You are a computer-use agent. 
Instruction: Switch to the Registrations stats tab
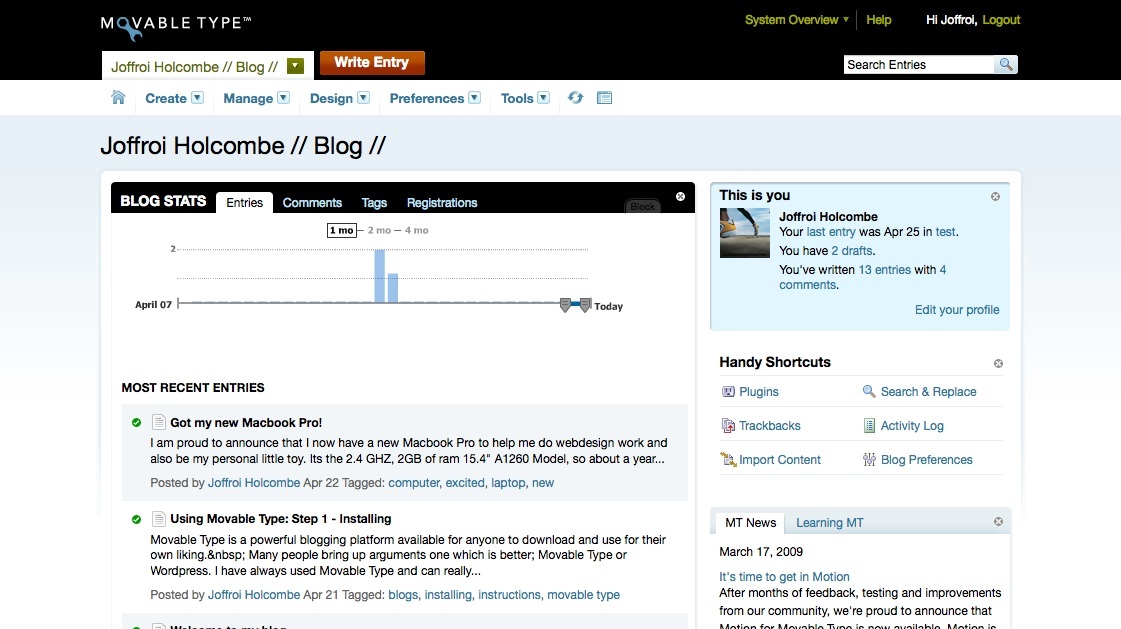pos(442,202)
